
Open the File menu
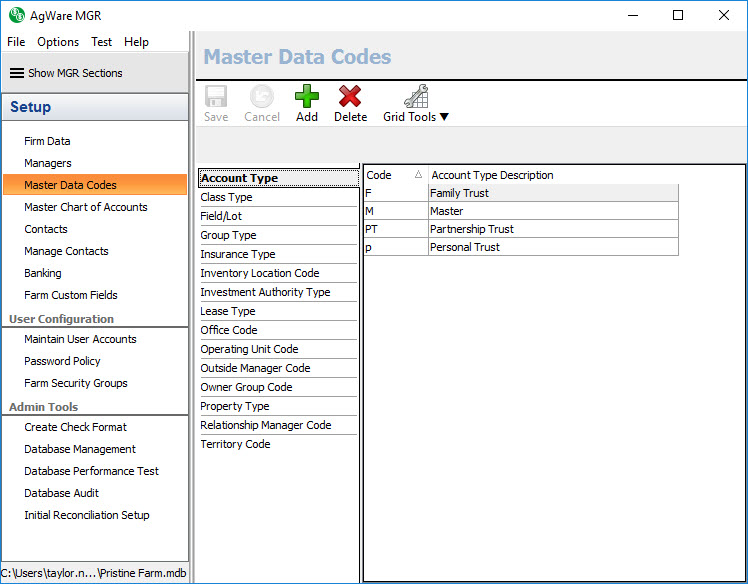tap(16, 42)
